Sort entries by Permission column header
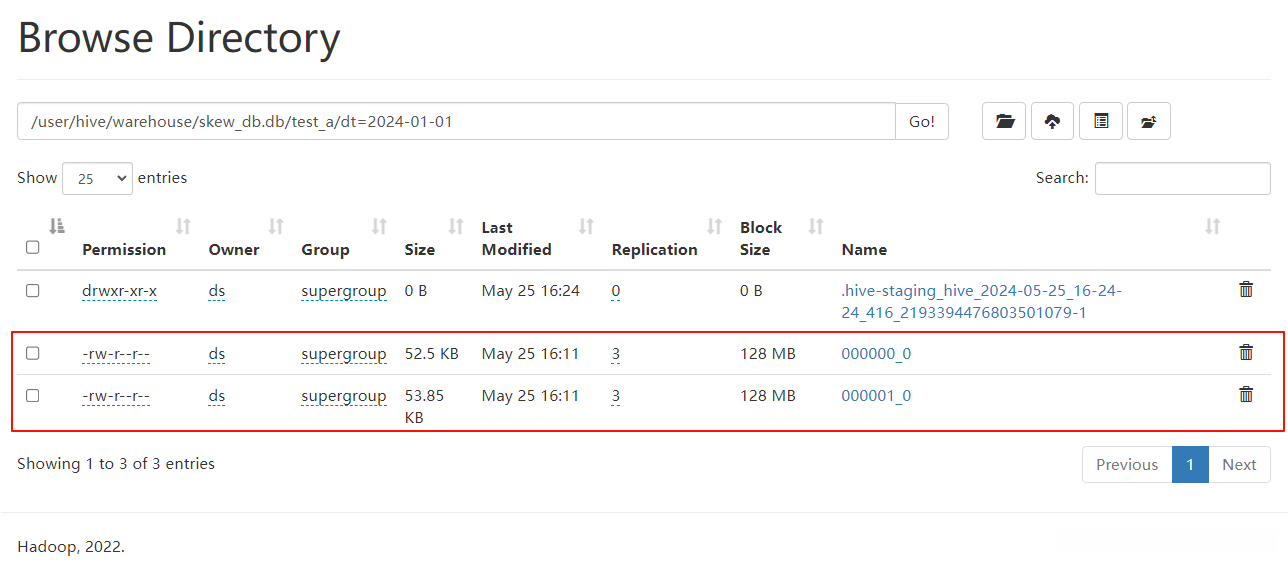The image size is (1288, 562). [x=124, y=249]
